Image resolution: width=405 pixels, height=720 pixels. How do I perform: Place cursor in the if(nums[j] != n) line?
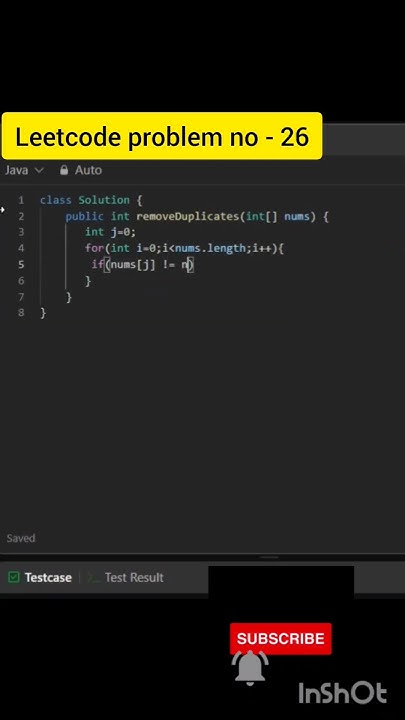pos(143,264)
